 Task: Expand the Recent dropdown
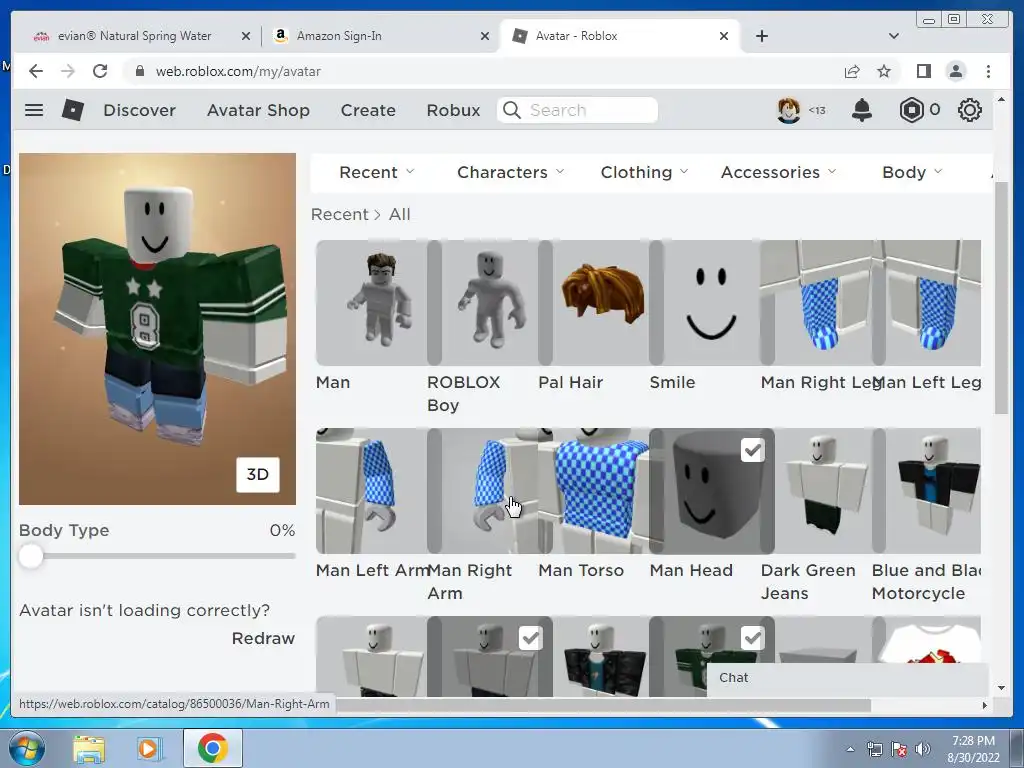click(x=377, y=172)
